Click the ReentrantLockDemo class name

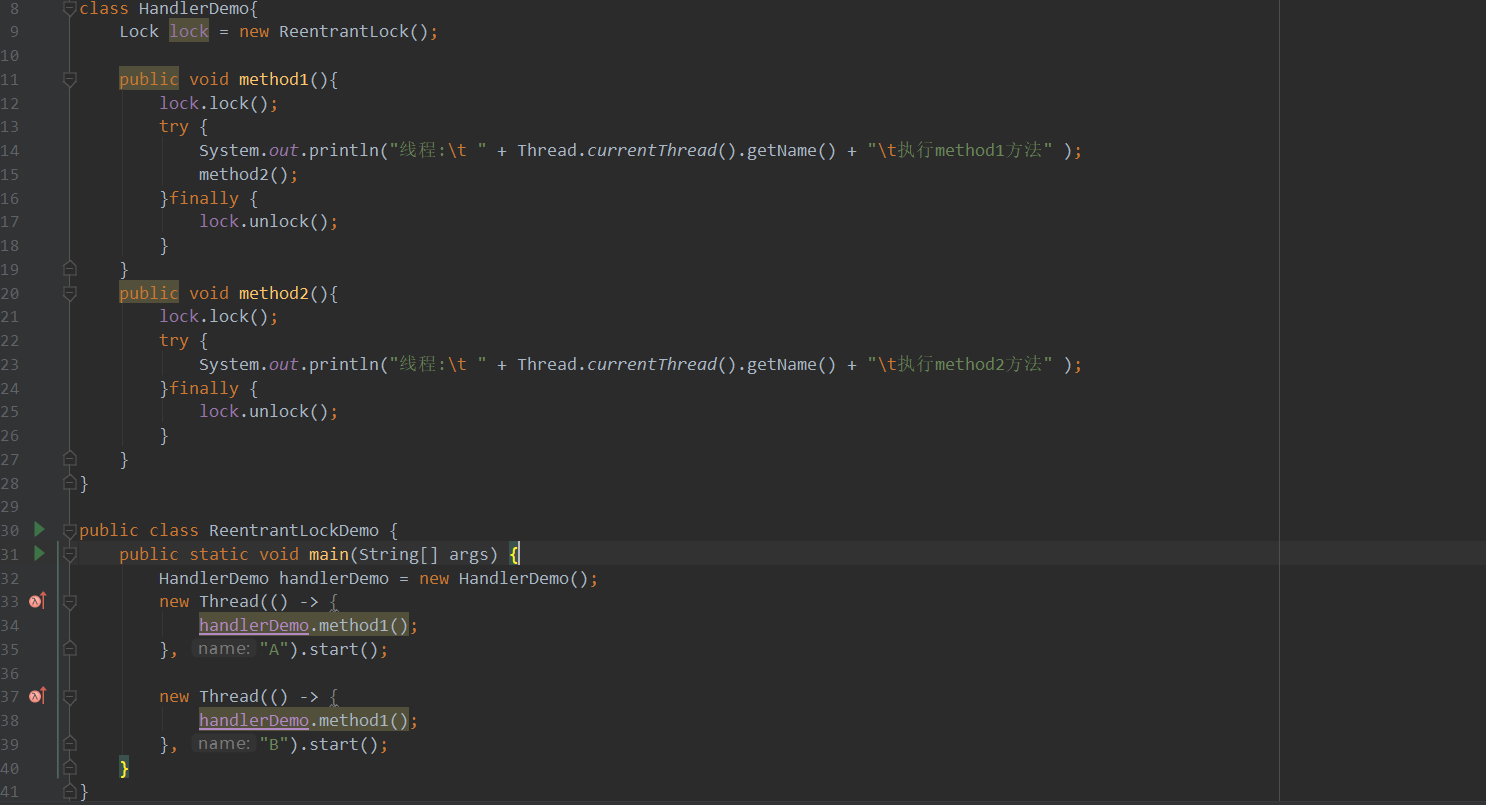294,530
